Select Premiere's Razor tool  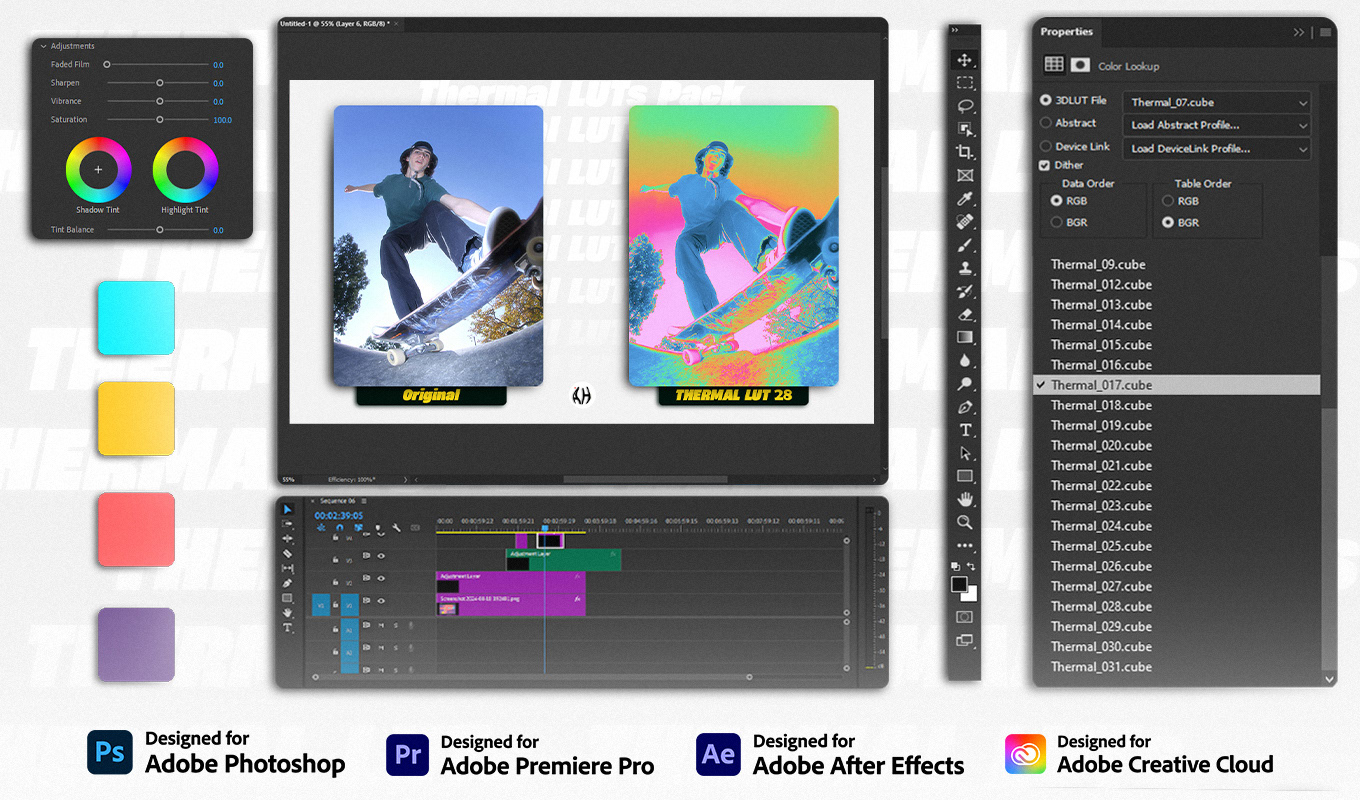[x=287, y=554]
